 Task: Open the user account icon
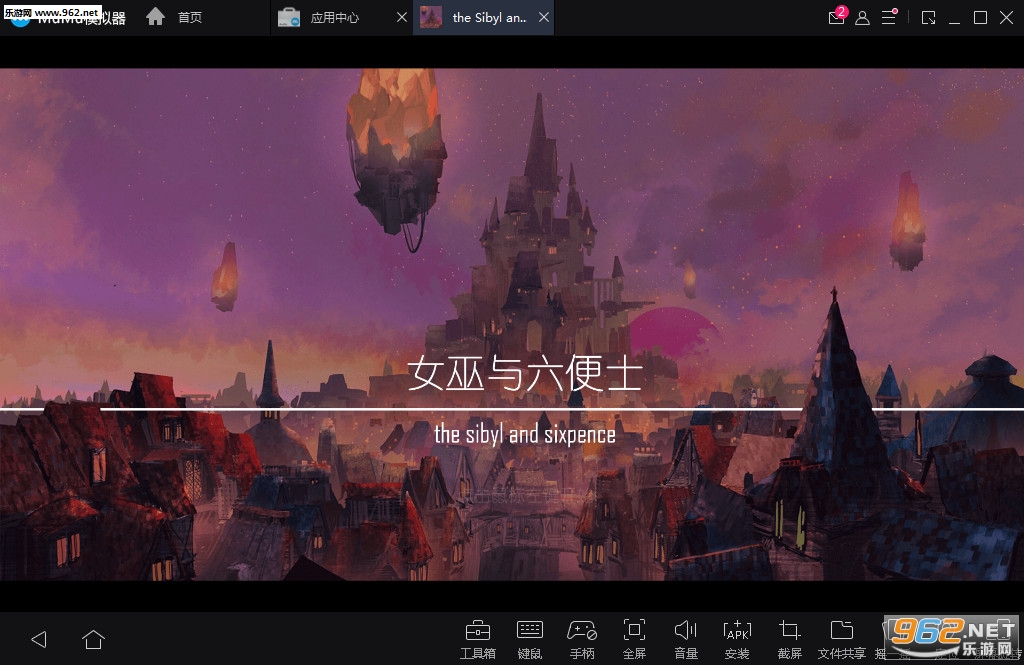point(862,18)
